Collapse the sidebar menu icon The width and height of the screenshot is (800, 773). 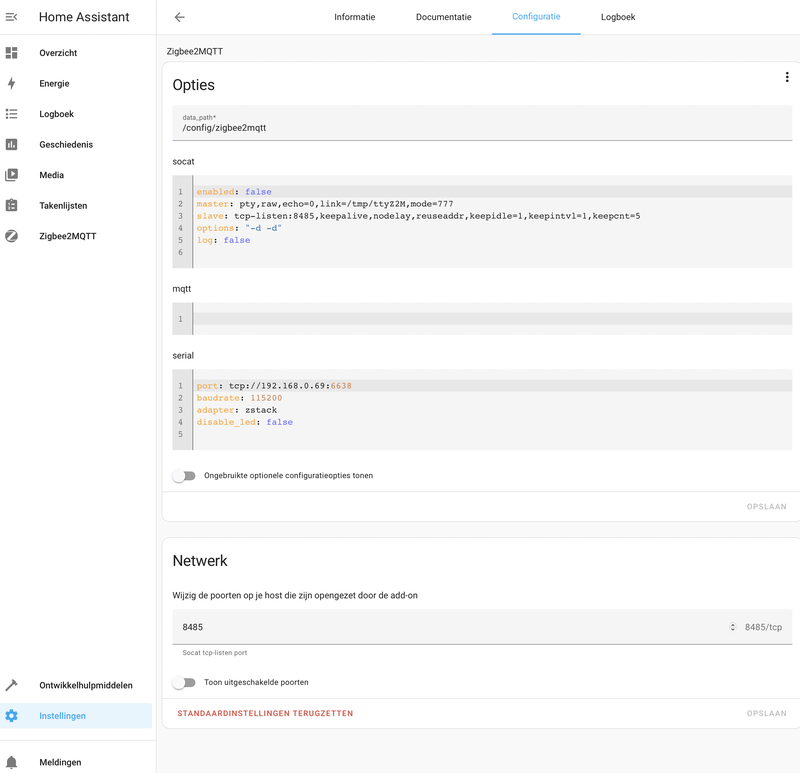tap(12, 17)
